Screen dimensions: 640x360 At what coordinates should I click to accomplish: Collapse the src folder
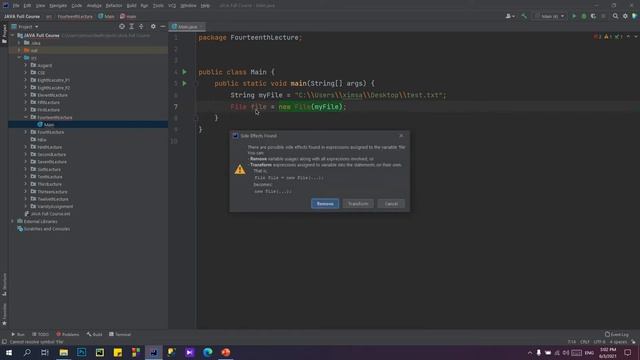[x=19, y=58]
